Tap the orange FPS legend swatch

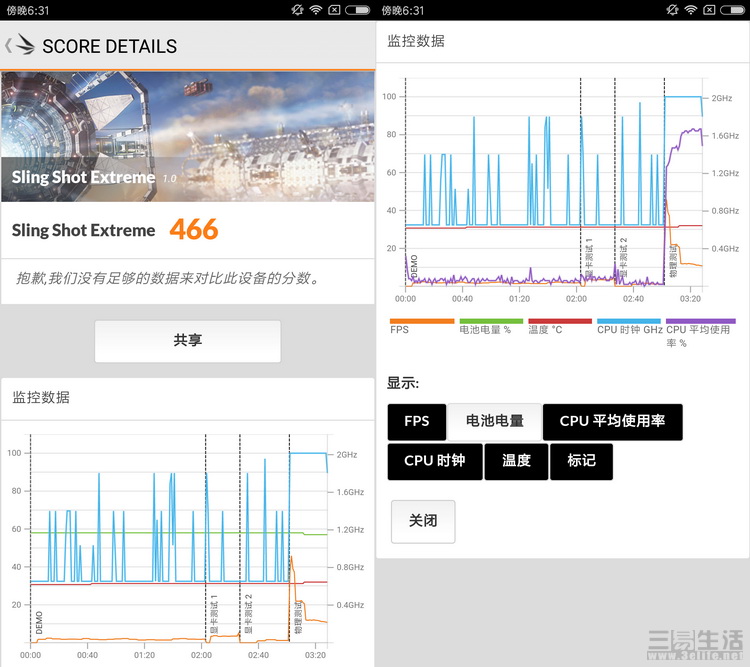pos(422,321)
